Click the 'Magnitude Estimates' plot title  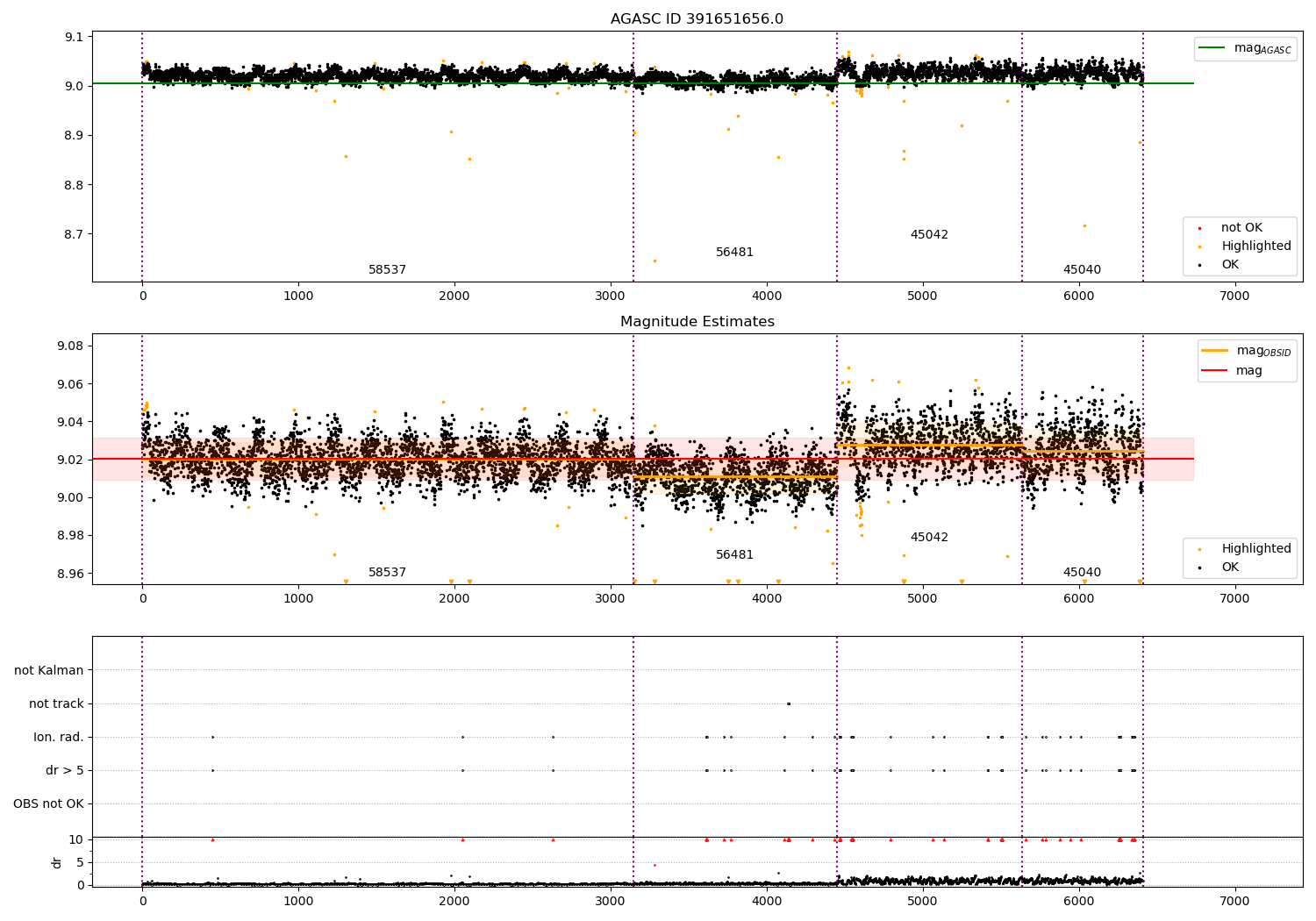tap(697, 322)
